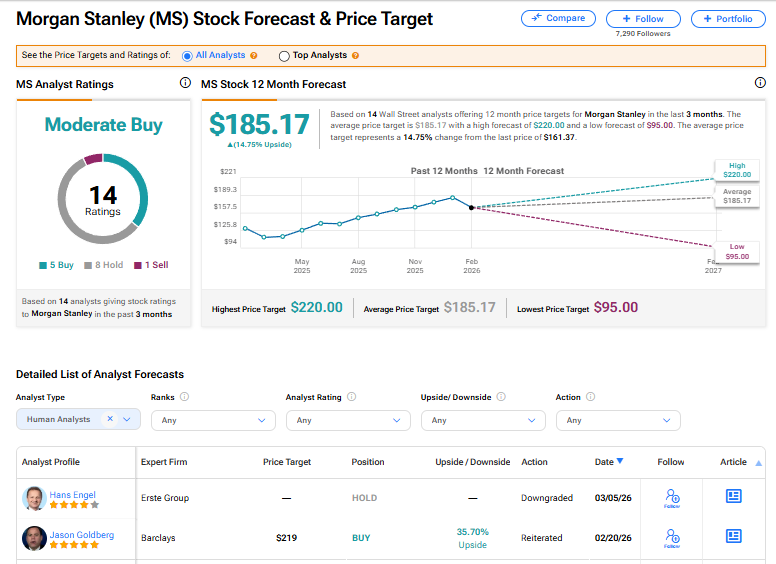Open article icon for Hans Engel row

pyautogui.click(x=733, y=496)
